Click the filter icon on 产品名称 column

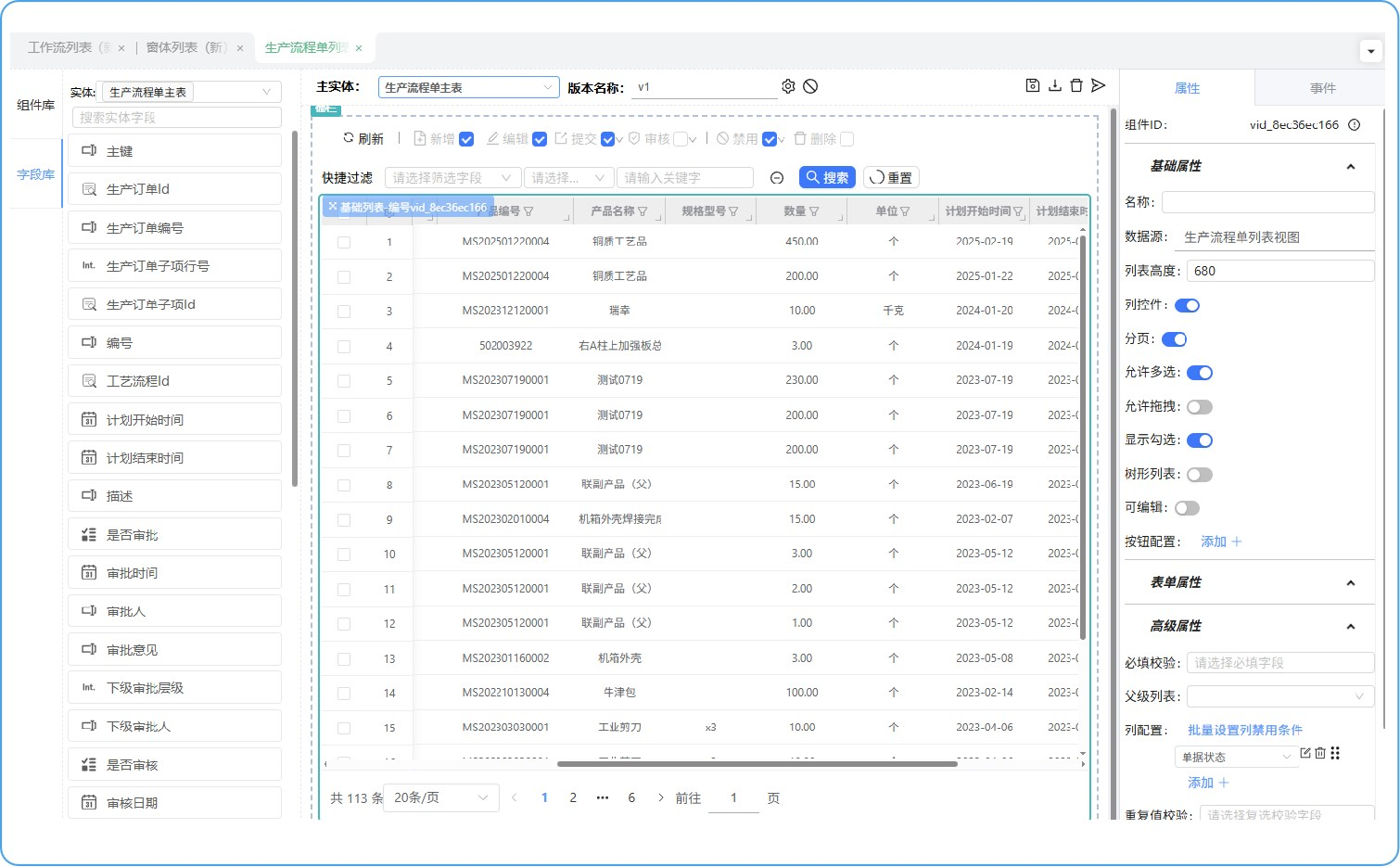[643, 211]
